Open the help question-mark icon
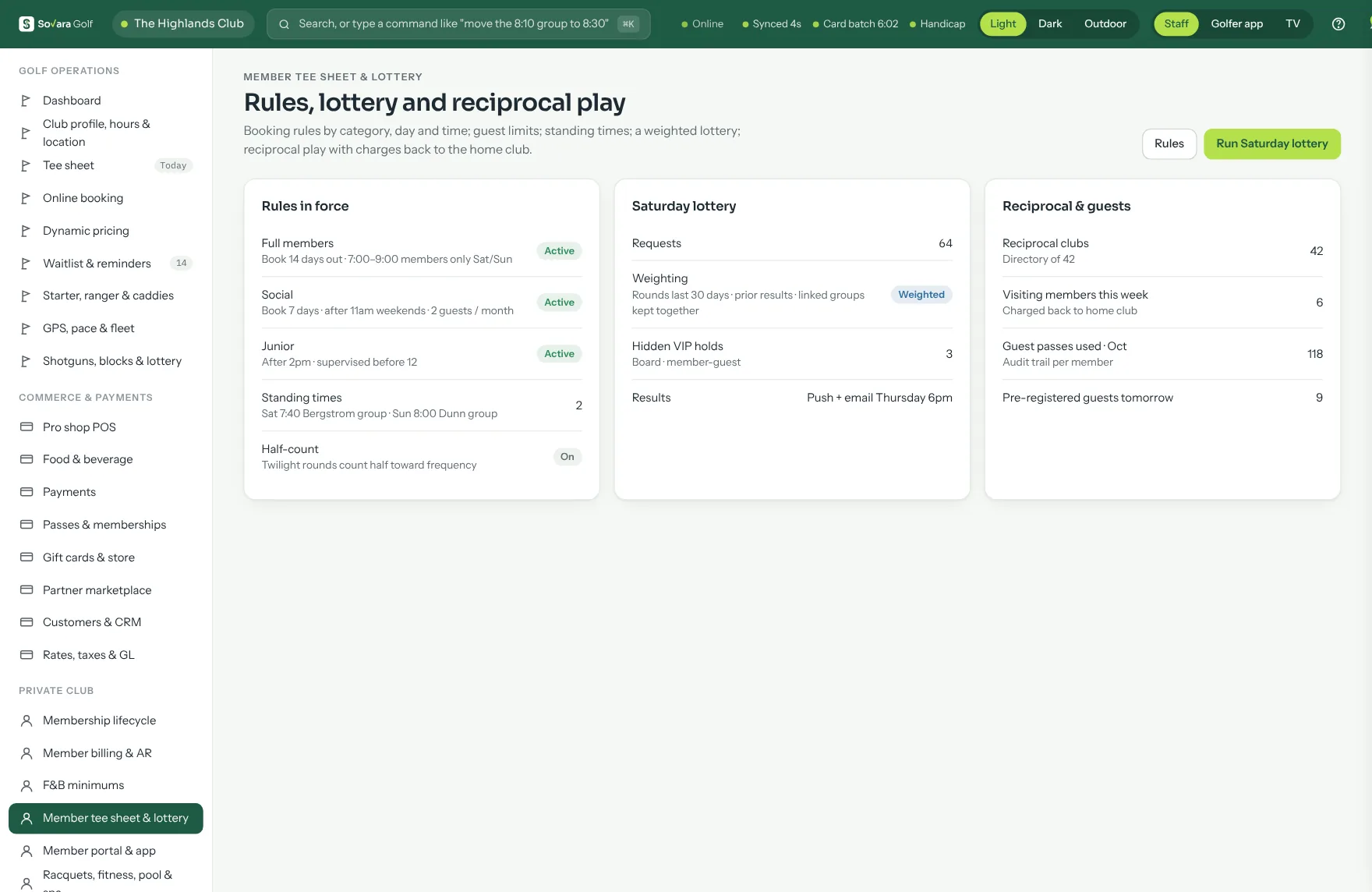 tap(1338, 24)
